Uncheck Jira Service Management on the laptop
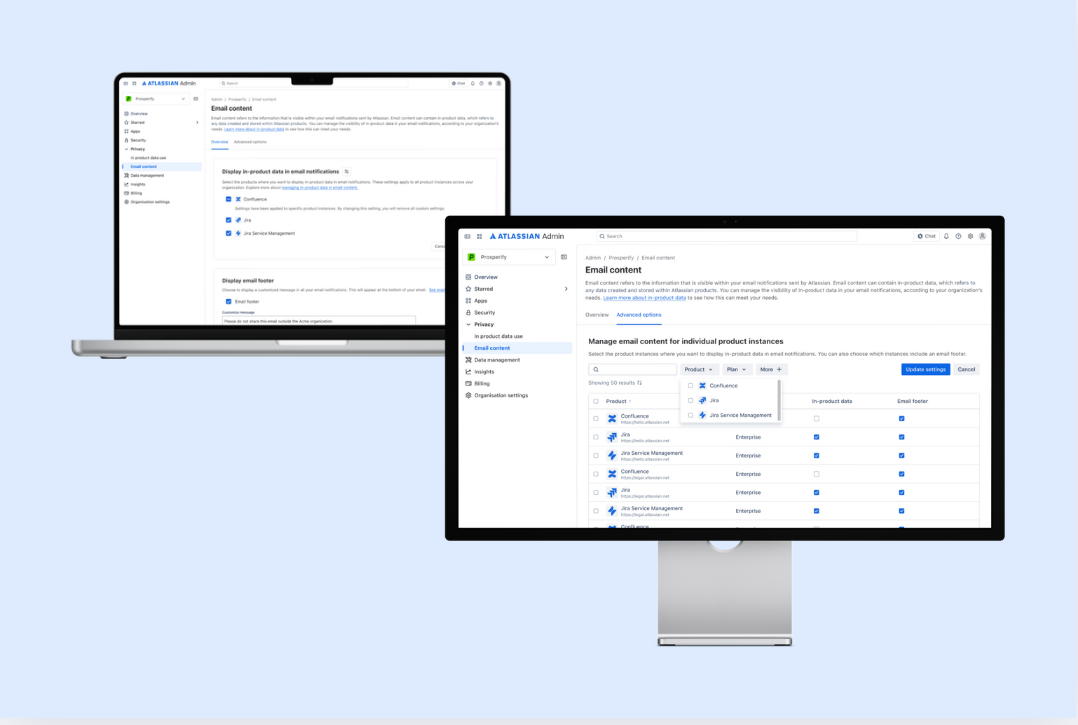This screenshot has width=1078, height=725. (x=228, y=233)
